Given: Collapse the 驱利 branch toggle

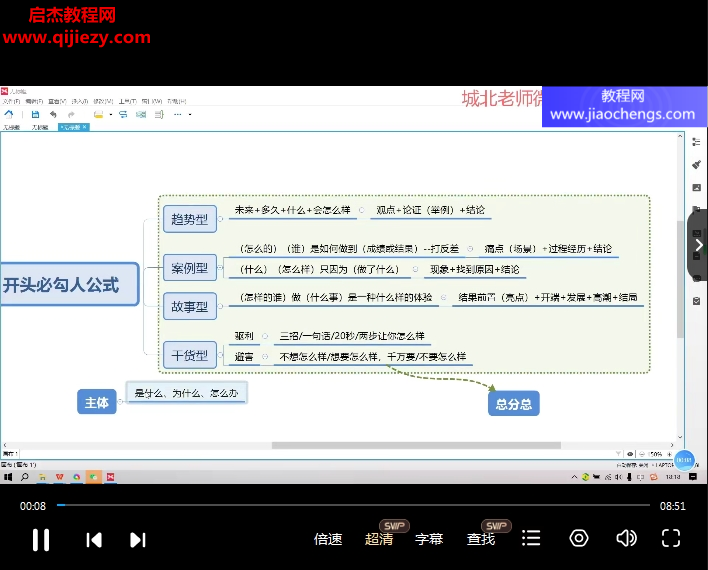Looking at the screenshot, I should click(265, 336).
